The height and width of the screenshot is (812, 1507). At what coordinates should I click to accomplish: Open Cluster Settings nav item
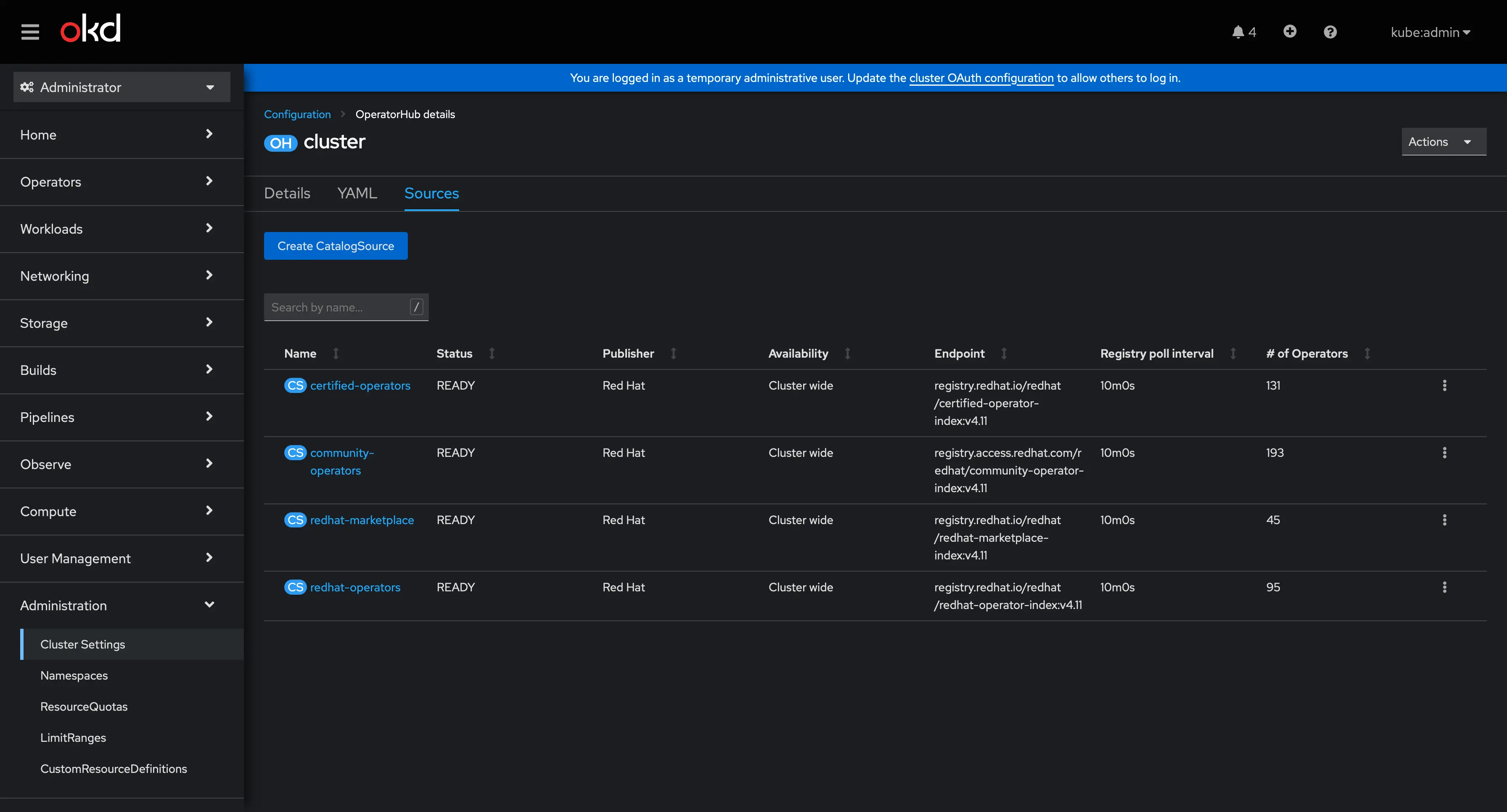(132, 644)
